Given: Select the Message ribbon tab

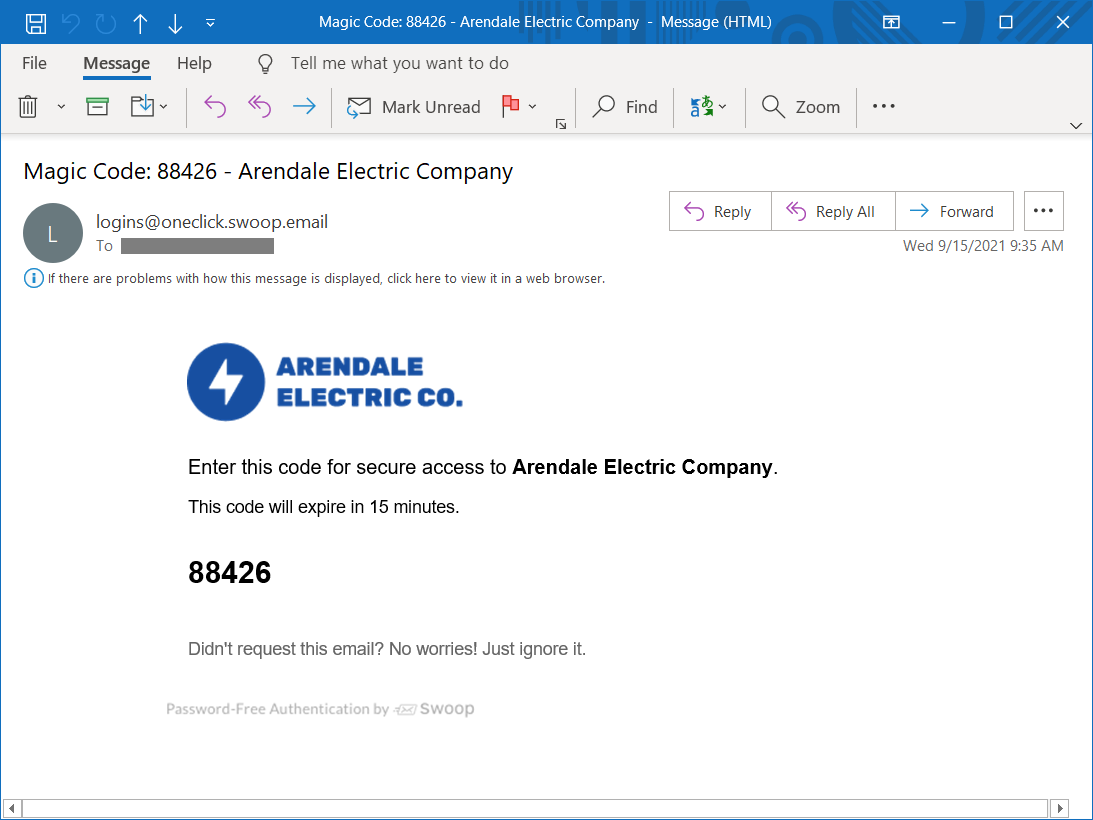Looking at the screenshot, I should 116,63.
